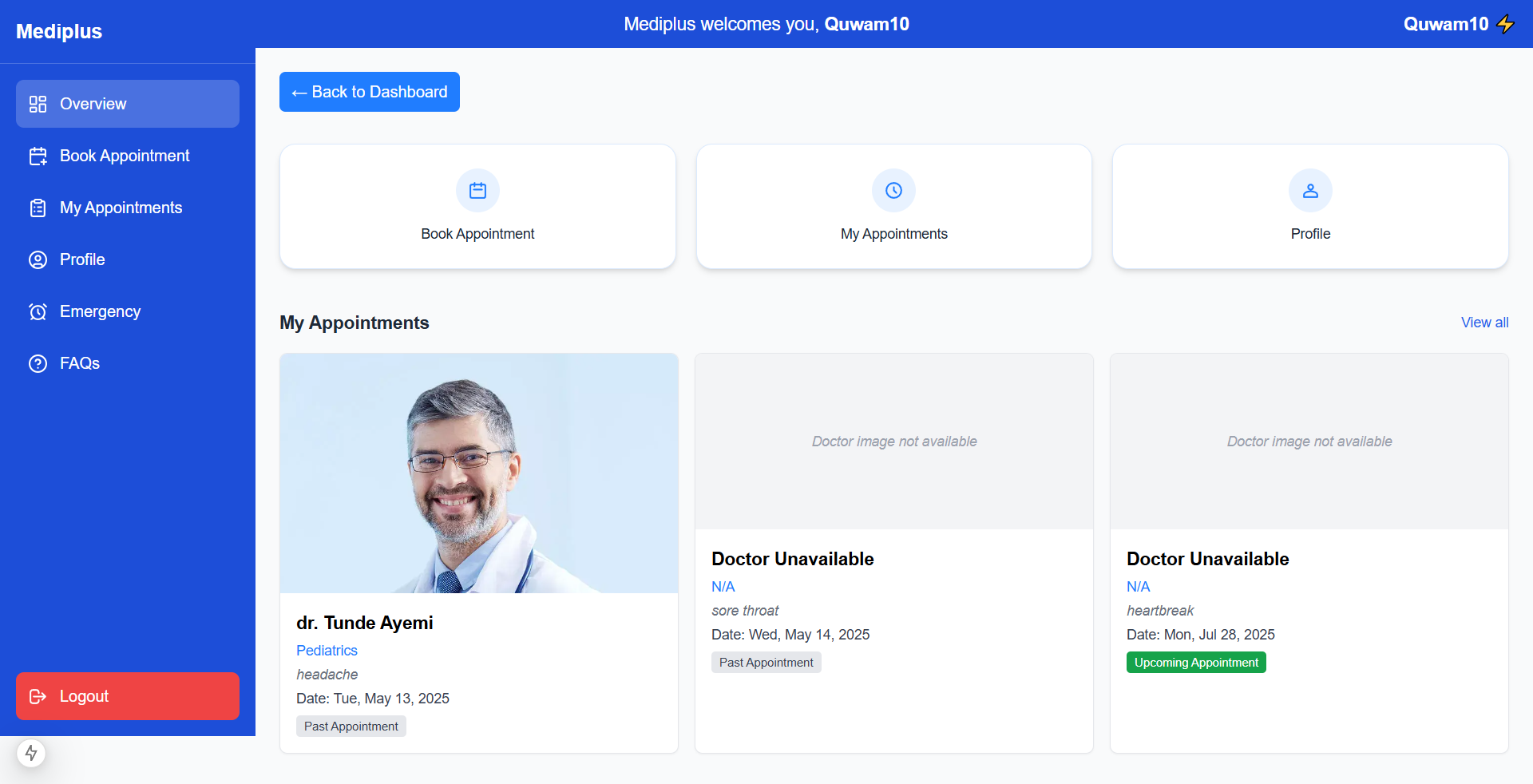This screenshot has height=784, width=1533.
Task: Click the Book Appointment card label
Action: click(x=477, y=234)
